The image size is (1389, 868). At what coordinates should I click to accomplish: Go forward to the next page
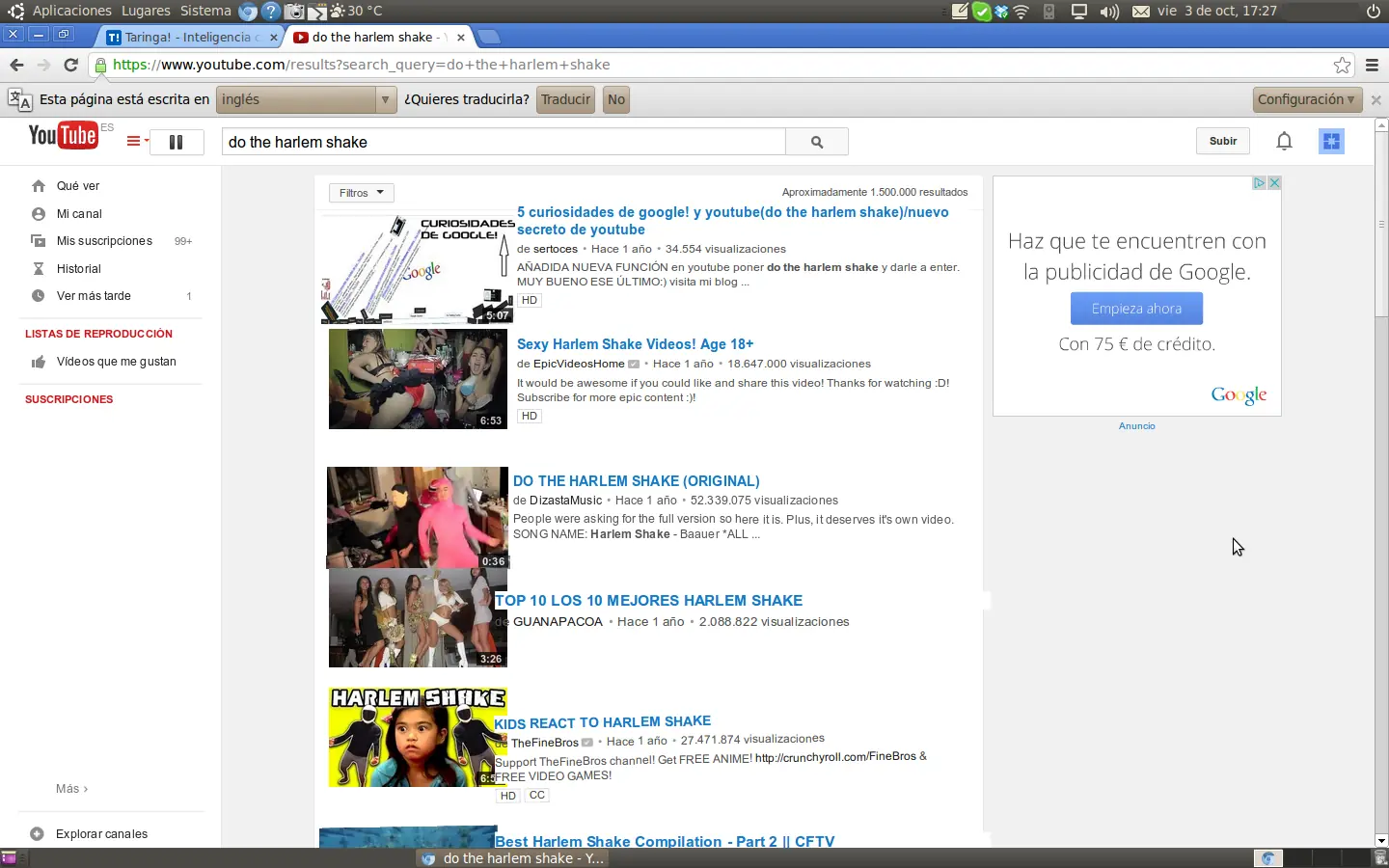point(43,65)
